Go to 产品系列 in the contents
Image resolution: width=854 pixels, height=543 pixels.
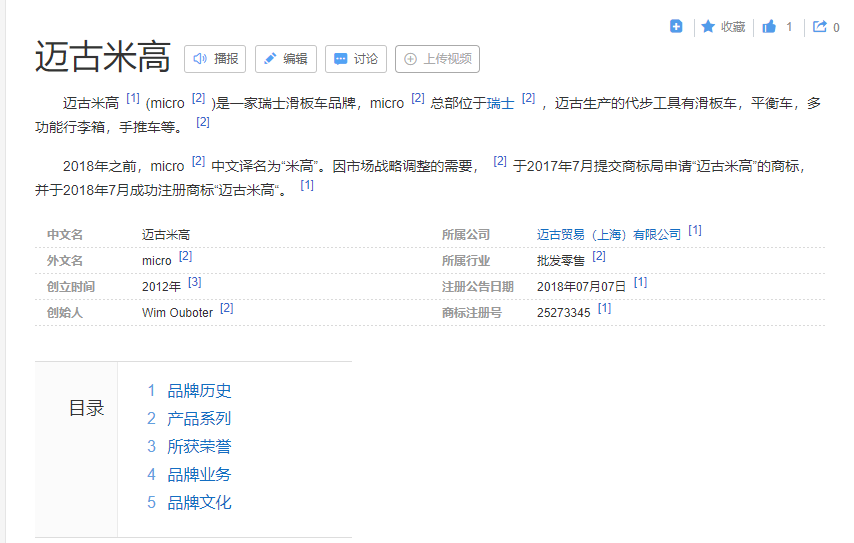[x=199, y=418]
